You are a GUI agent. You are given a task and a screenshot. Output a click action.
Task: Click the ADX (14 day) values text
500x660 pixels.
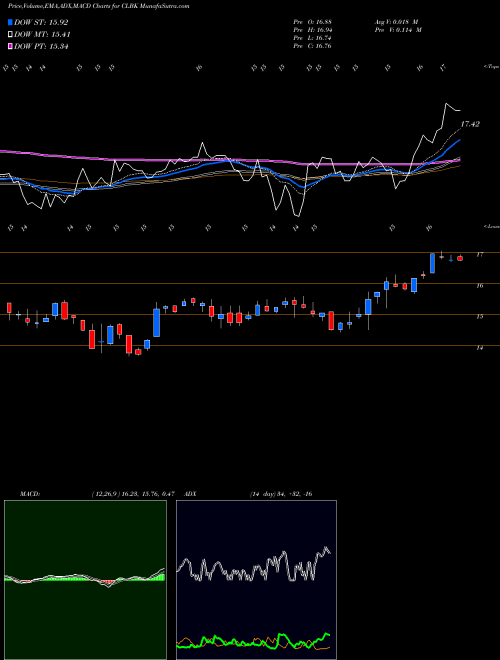click(x=281, y=494)
